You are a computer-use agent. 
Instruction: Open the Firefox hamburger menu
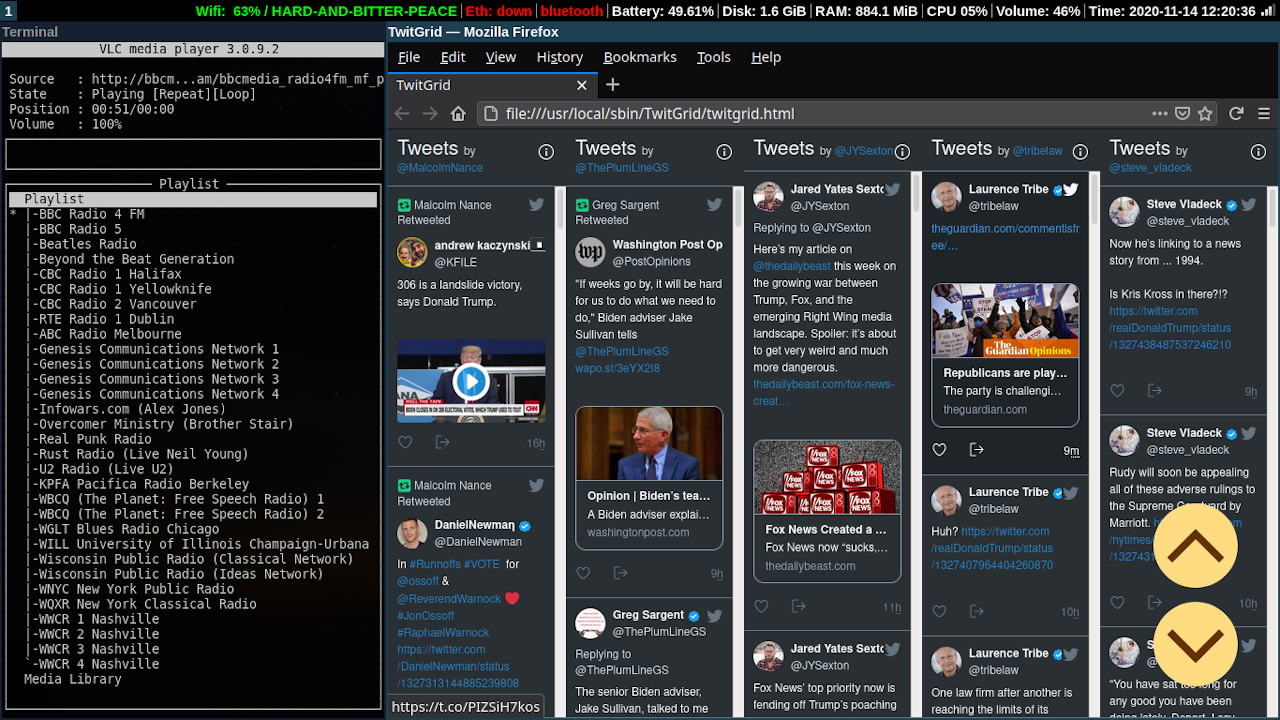pos(1264,114)
